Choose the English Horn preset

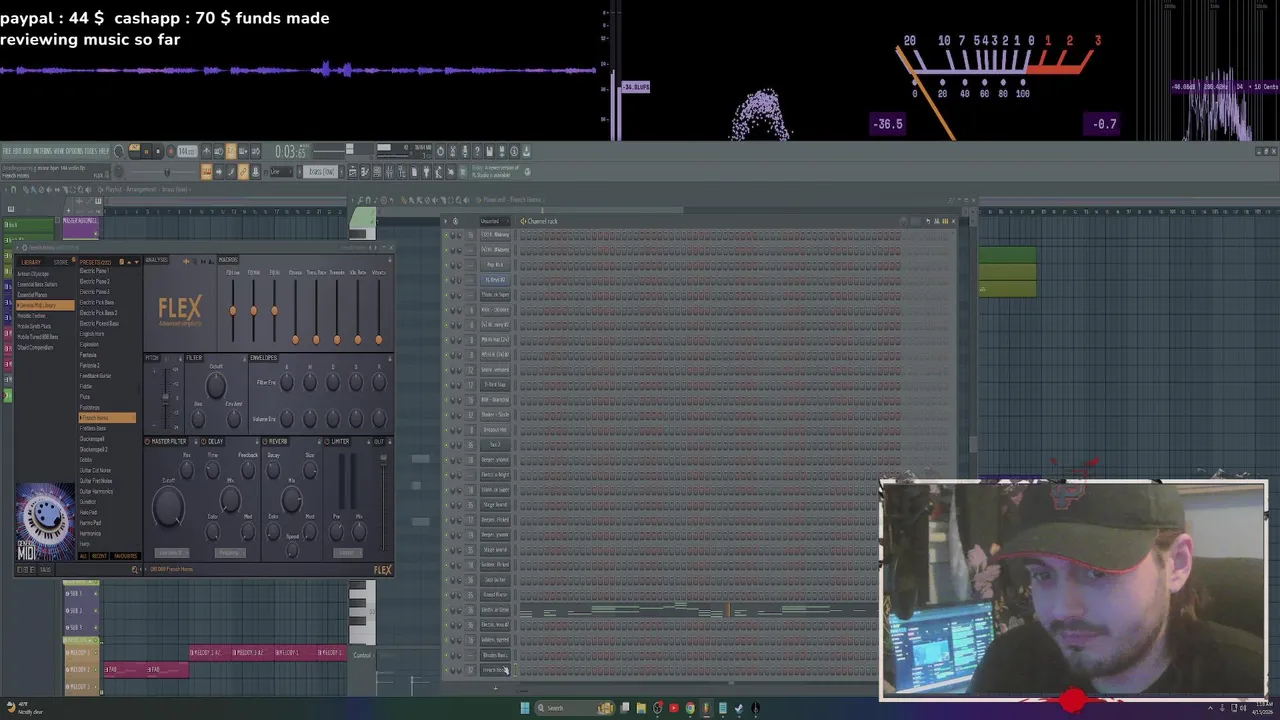click(92, 334)
